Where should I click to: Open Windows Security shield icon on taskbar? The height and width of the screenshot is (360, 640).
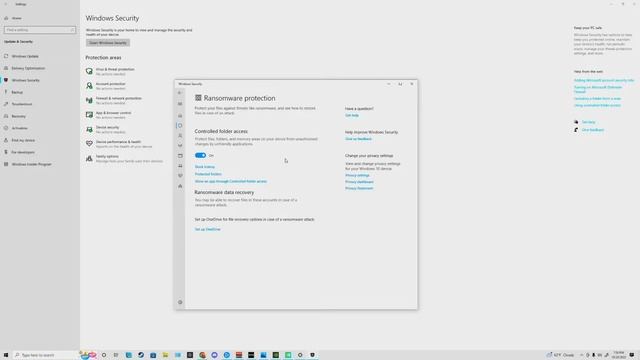[x=312, y=355]
